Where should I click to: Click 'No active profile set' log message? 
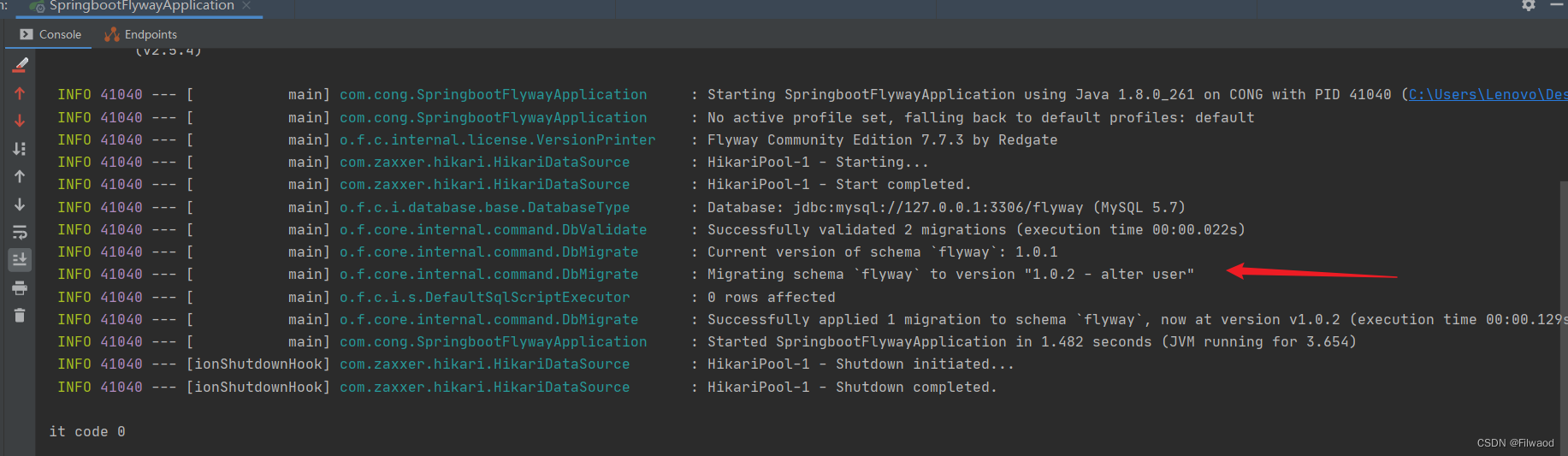980,118
